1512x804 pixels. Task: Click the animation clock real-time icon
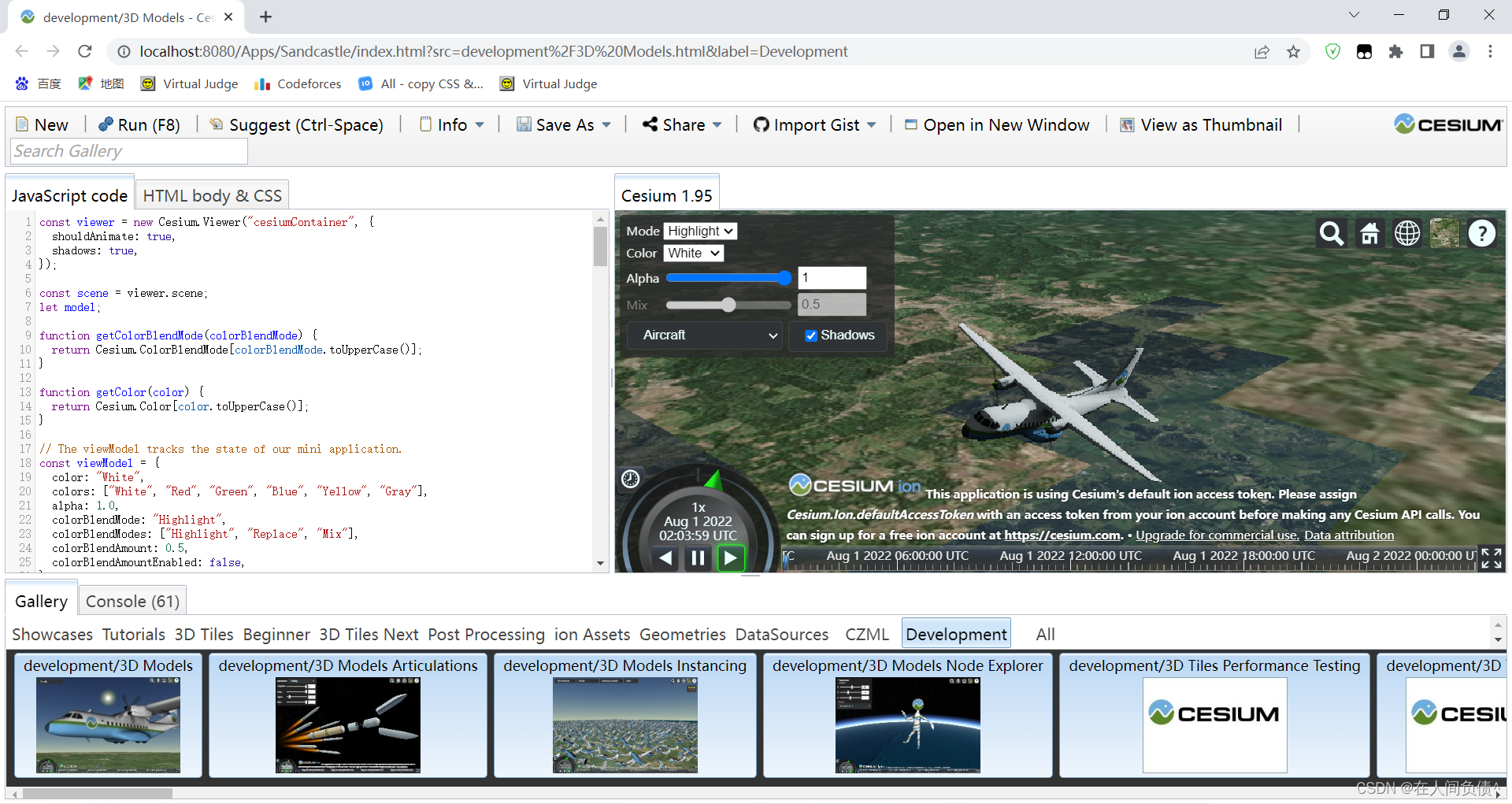[631, 479]
